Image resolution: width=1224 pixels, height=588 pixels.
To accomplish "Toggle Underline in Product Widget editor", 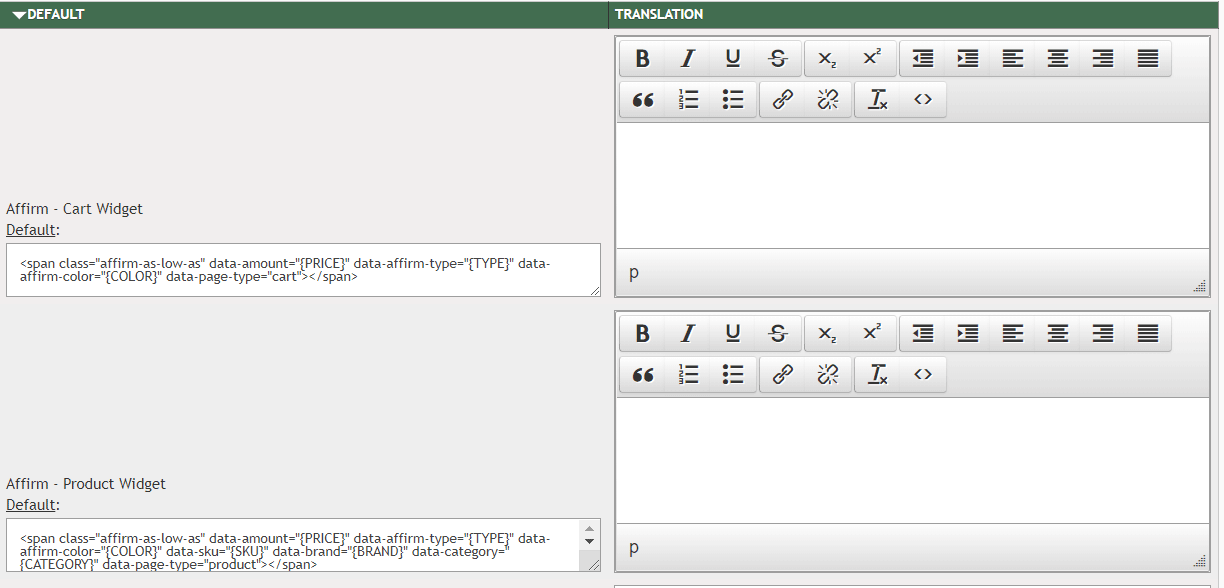I will coord(733,334).
